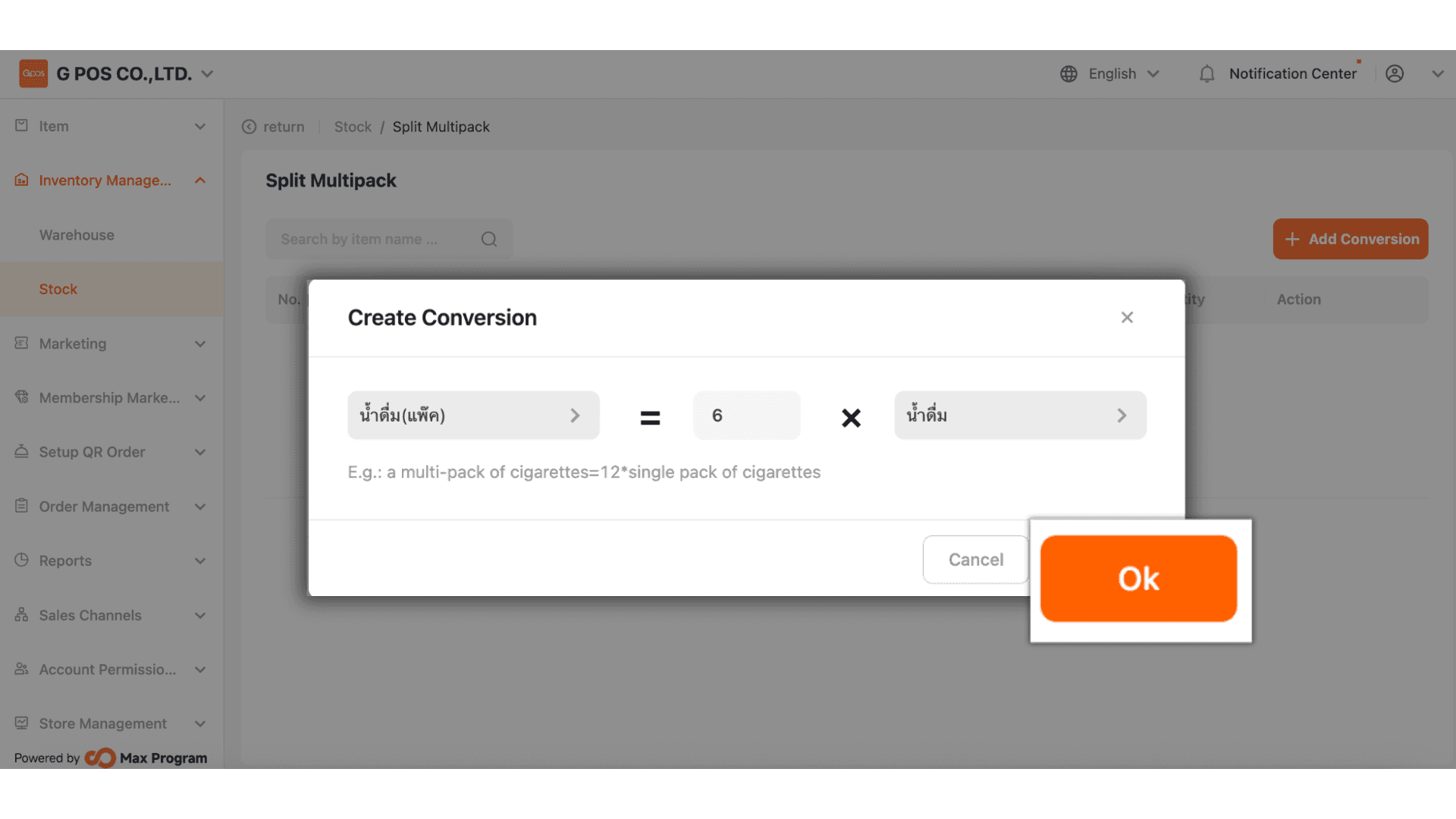
Task: Open the multipack item selector น้ำดื่ม(แพ็ค)
Action: (x=473, y=416)
